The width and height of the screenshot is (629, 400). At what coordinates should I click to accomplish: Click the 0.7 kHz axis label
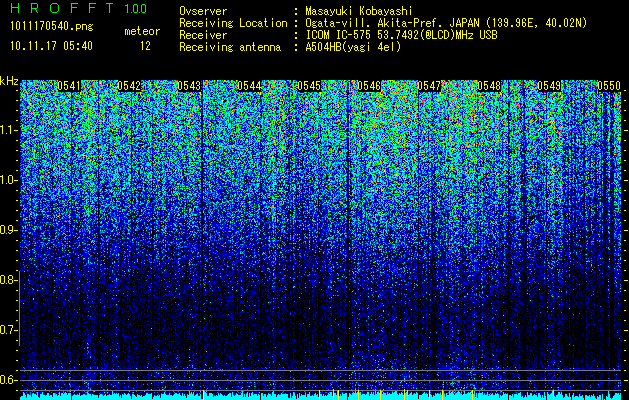pyautogui.click(x=7, y=330)
